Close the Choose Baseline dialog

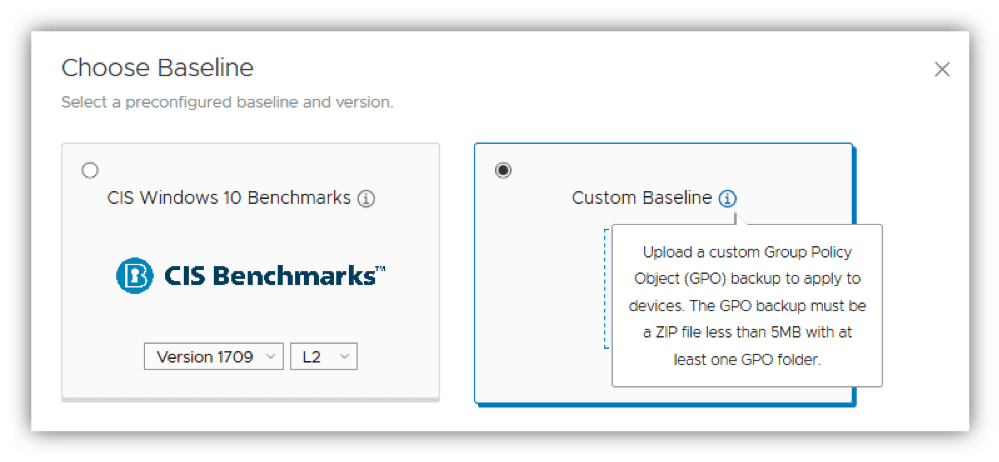tap(941, 69)
